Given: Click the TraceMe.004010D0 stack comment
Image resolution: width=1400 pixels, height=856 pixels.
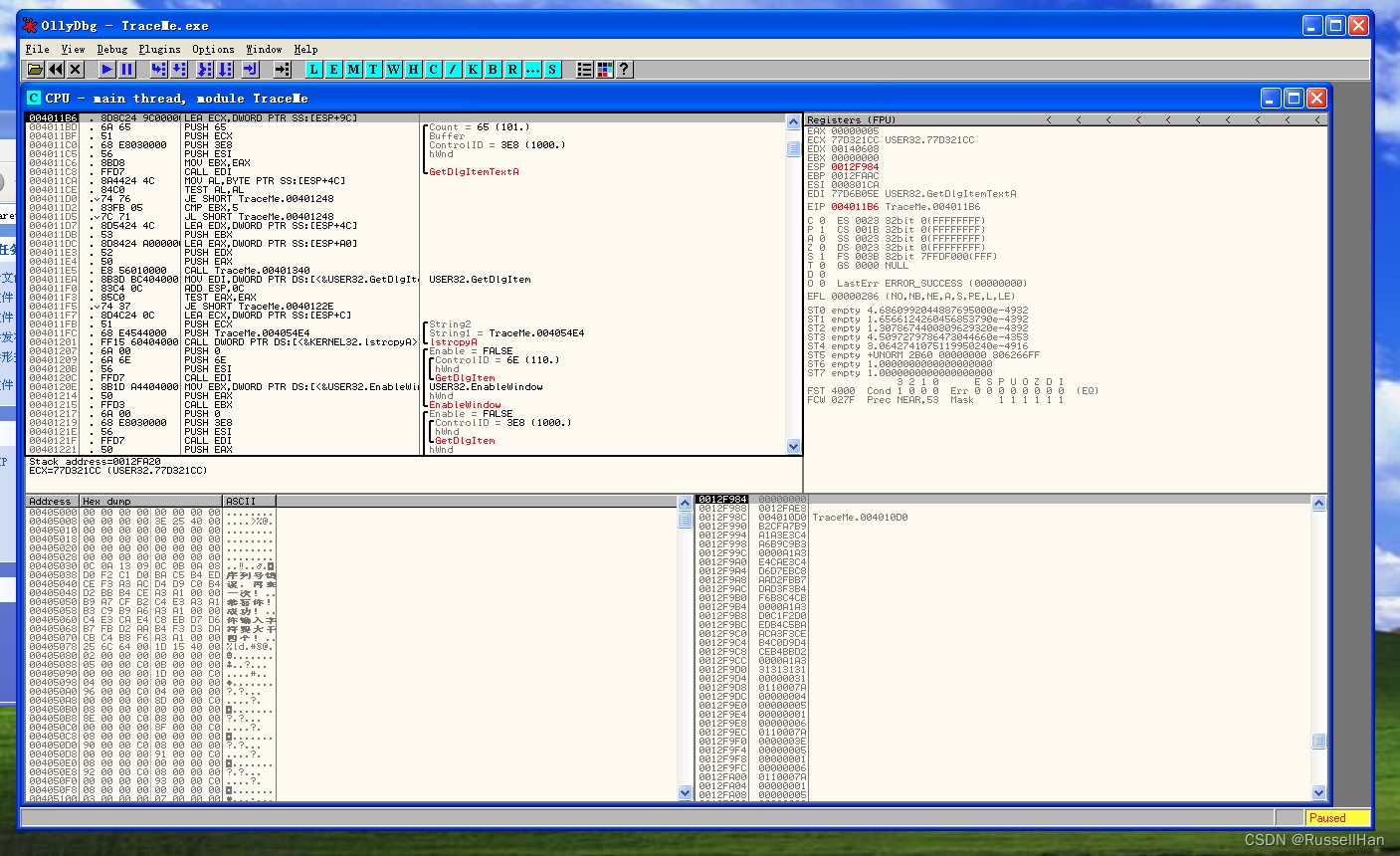Looking at the screenshot, I should point(860,518).
